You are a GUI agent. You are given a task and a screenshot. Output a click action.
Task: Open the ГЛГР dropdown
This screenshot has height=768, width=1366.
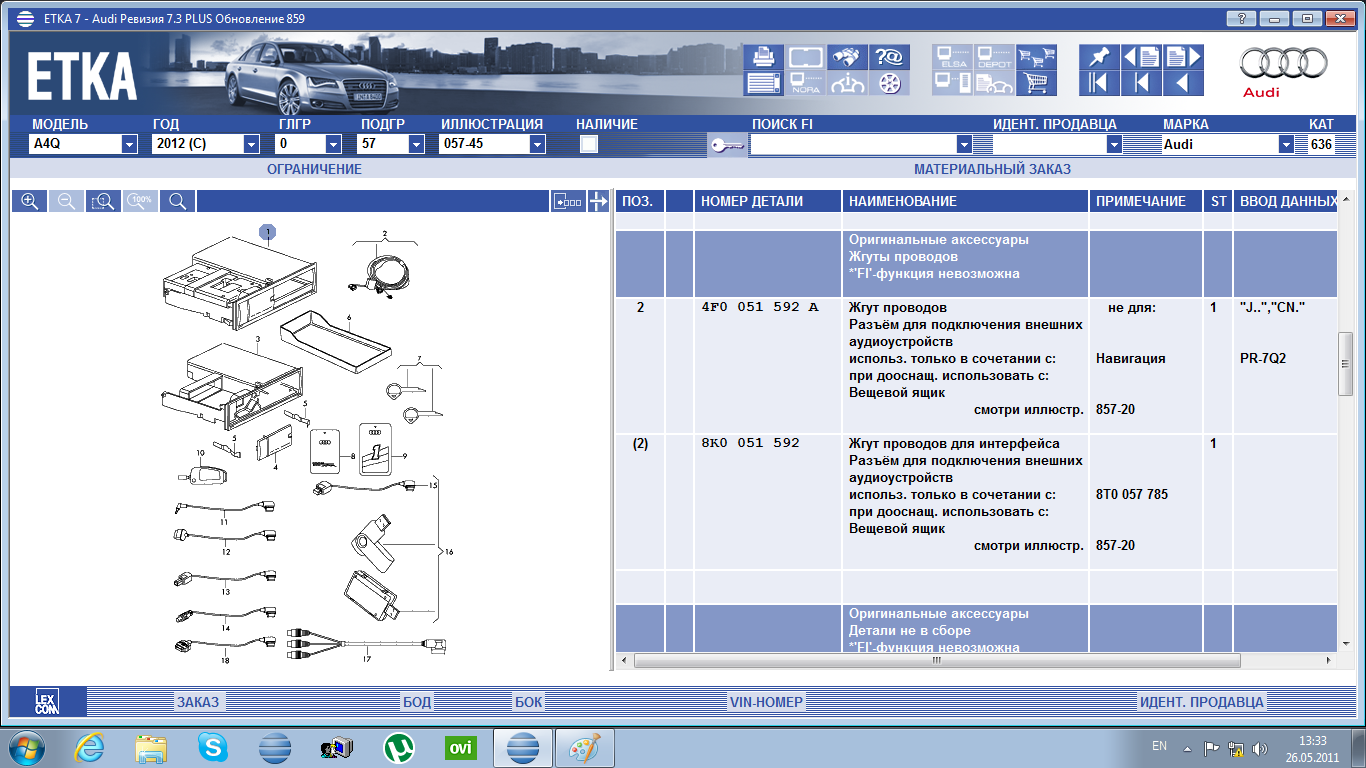[334, 144]
